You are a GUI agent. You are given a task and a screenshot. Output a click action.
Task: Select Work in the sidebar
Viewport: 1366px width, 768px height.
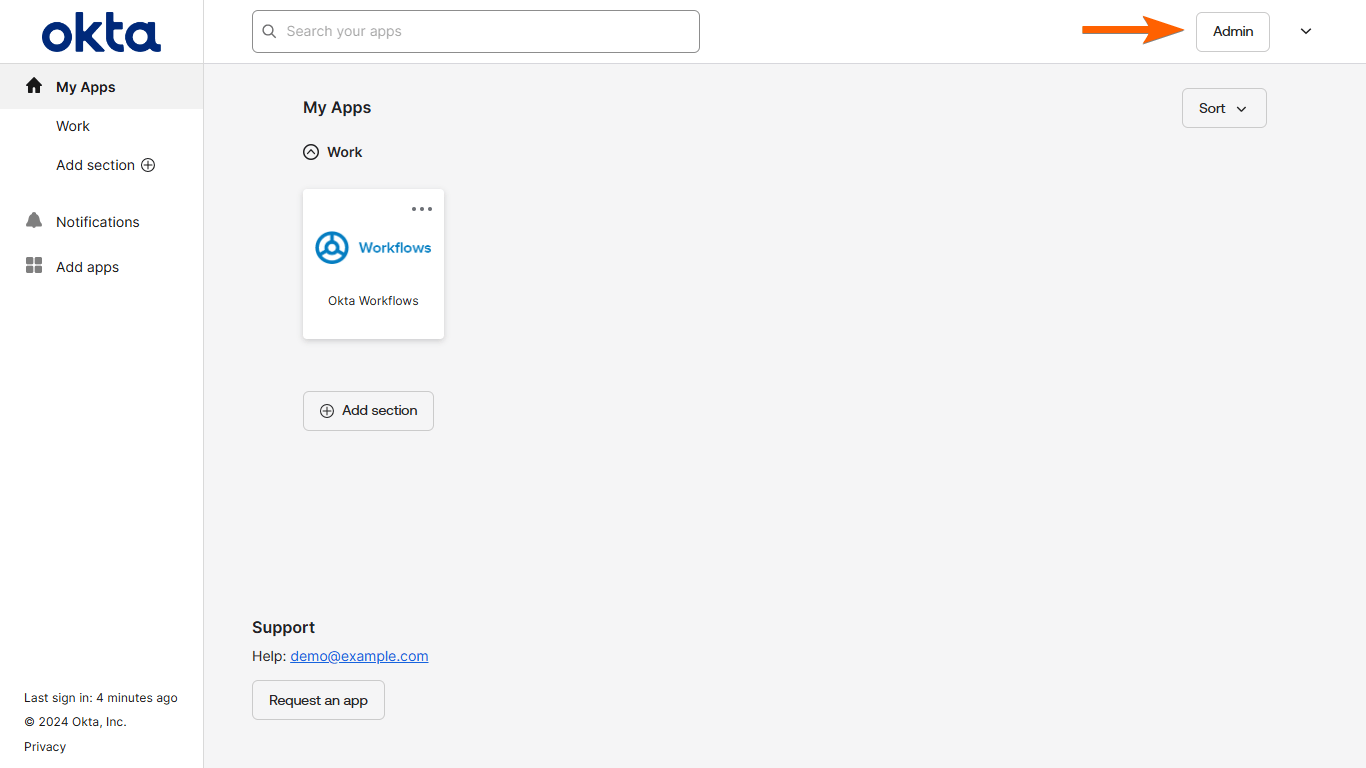(x=73, y=126)
